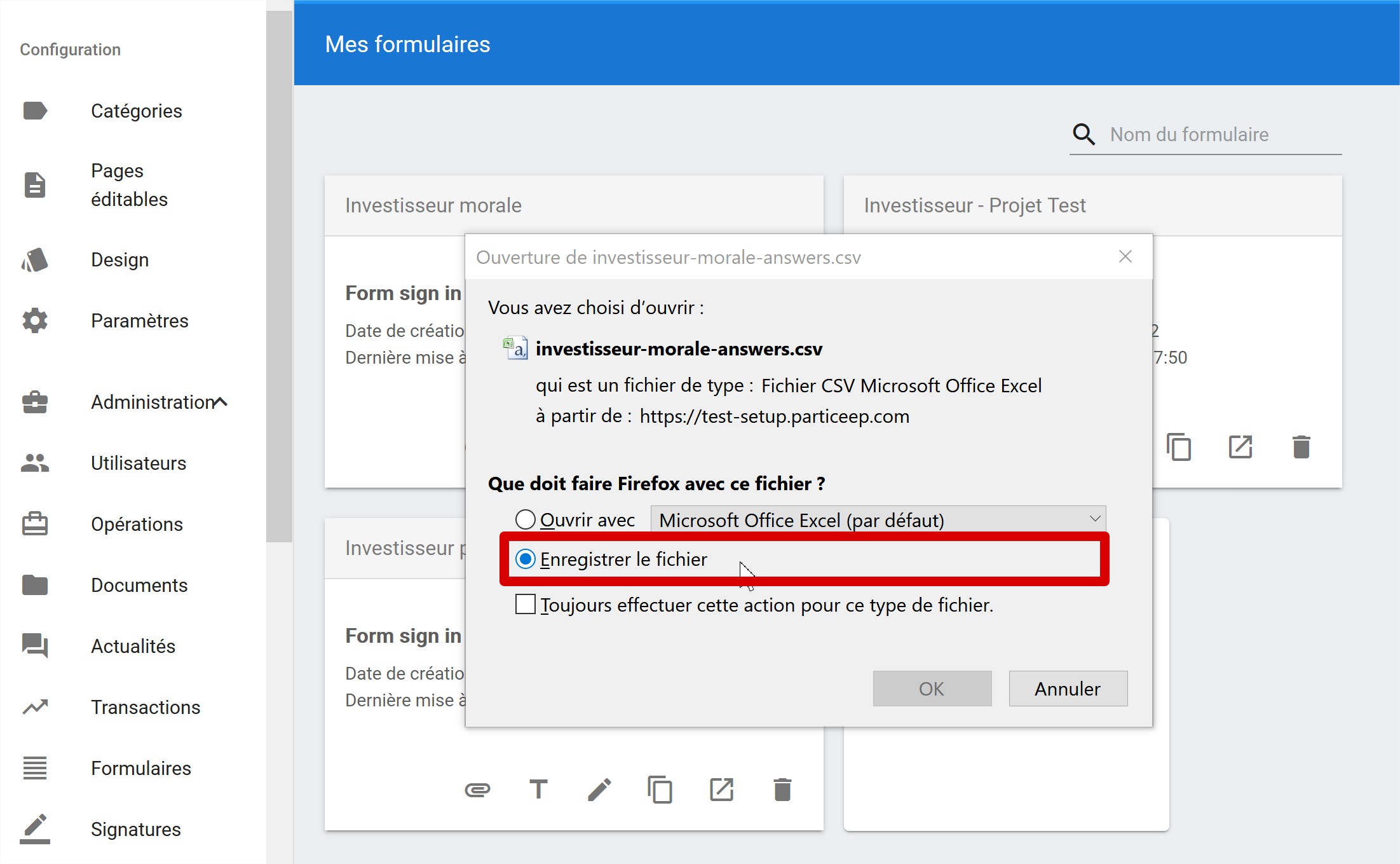Screen dimensions: 1400x864
Task: Click the Investisseur morale card title
Action: [x=433, y=205]
